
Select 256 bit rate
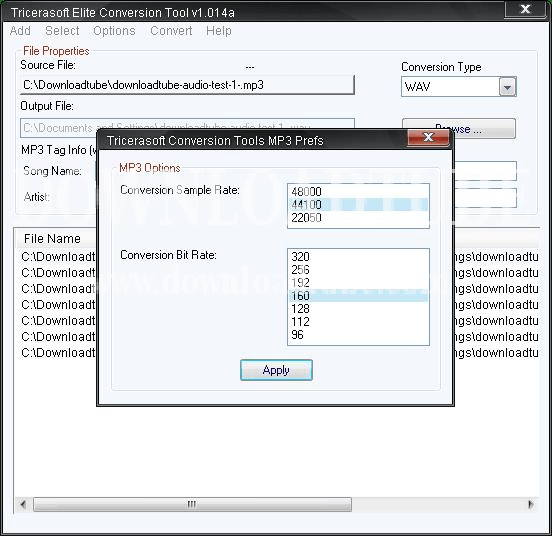[x=358, y=270]
